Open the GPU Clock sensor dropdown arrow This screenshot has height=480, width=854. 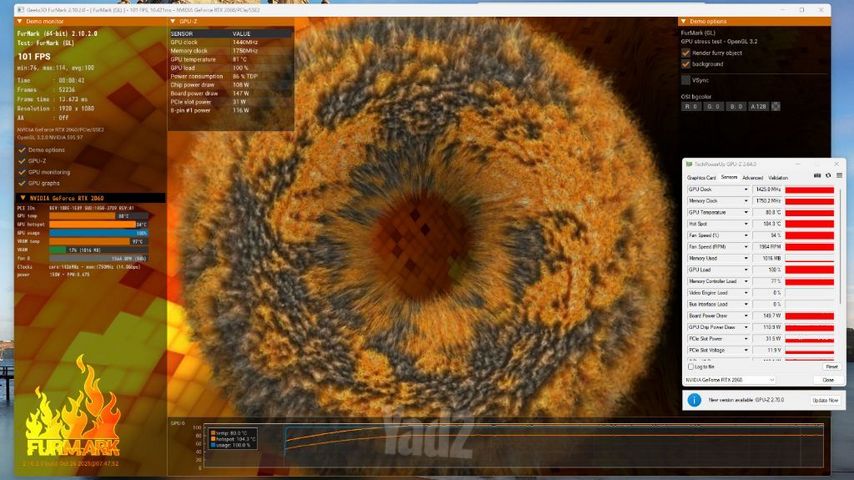pos(746,190)
